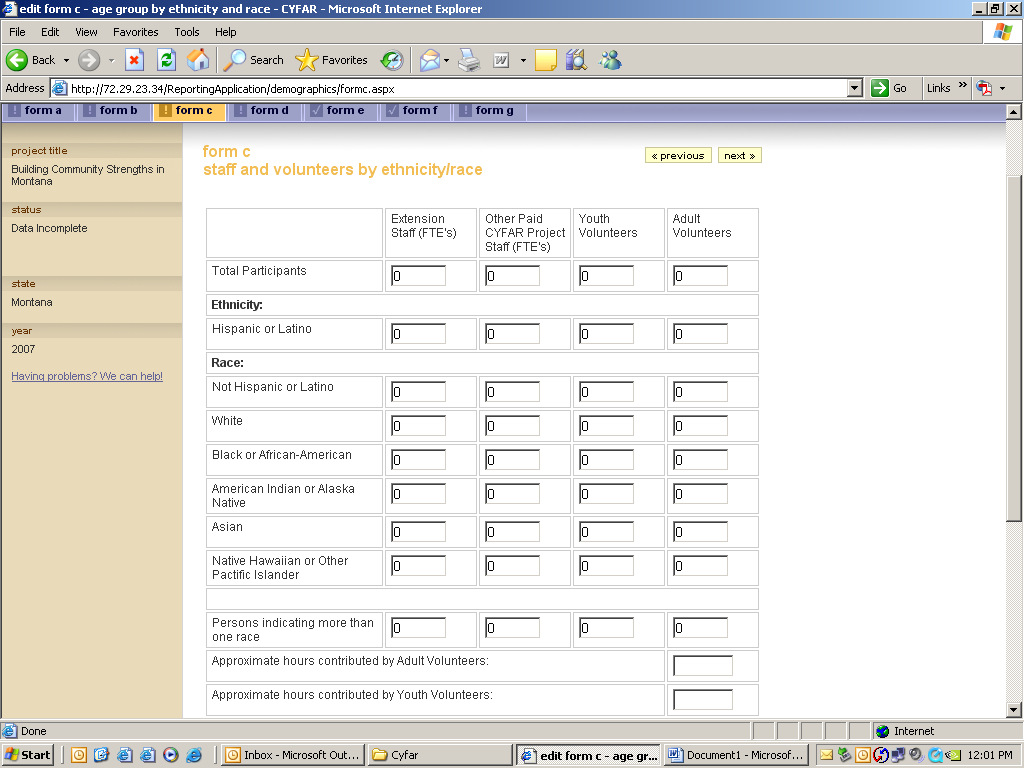Open the Back button history dropdown arrow

click(x=67, y=60)
